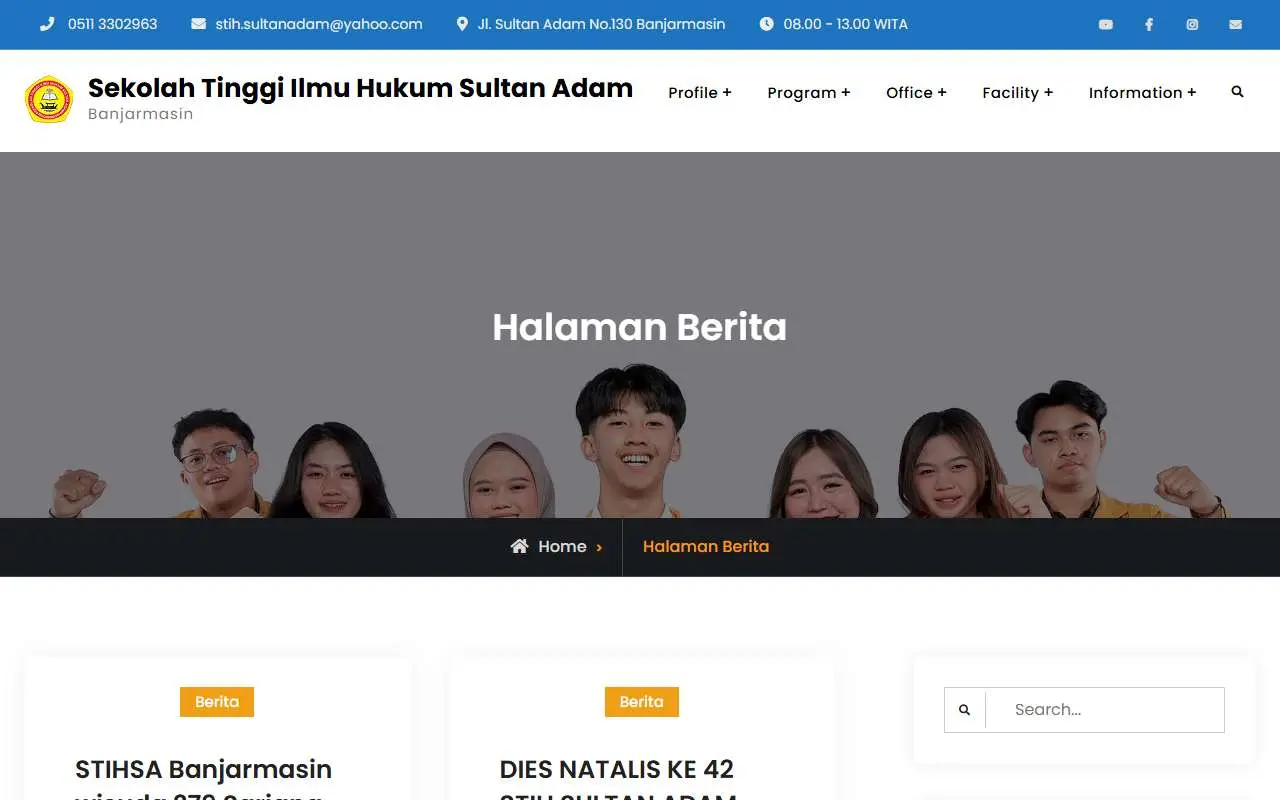The height and width of the screenshot is (800, 1280).
Task: Click the house icon in the breadcrumb
Action: click(x=519, y=546)
